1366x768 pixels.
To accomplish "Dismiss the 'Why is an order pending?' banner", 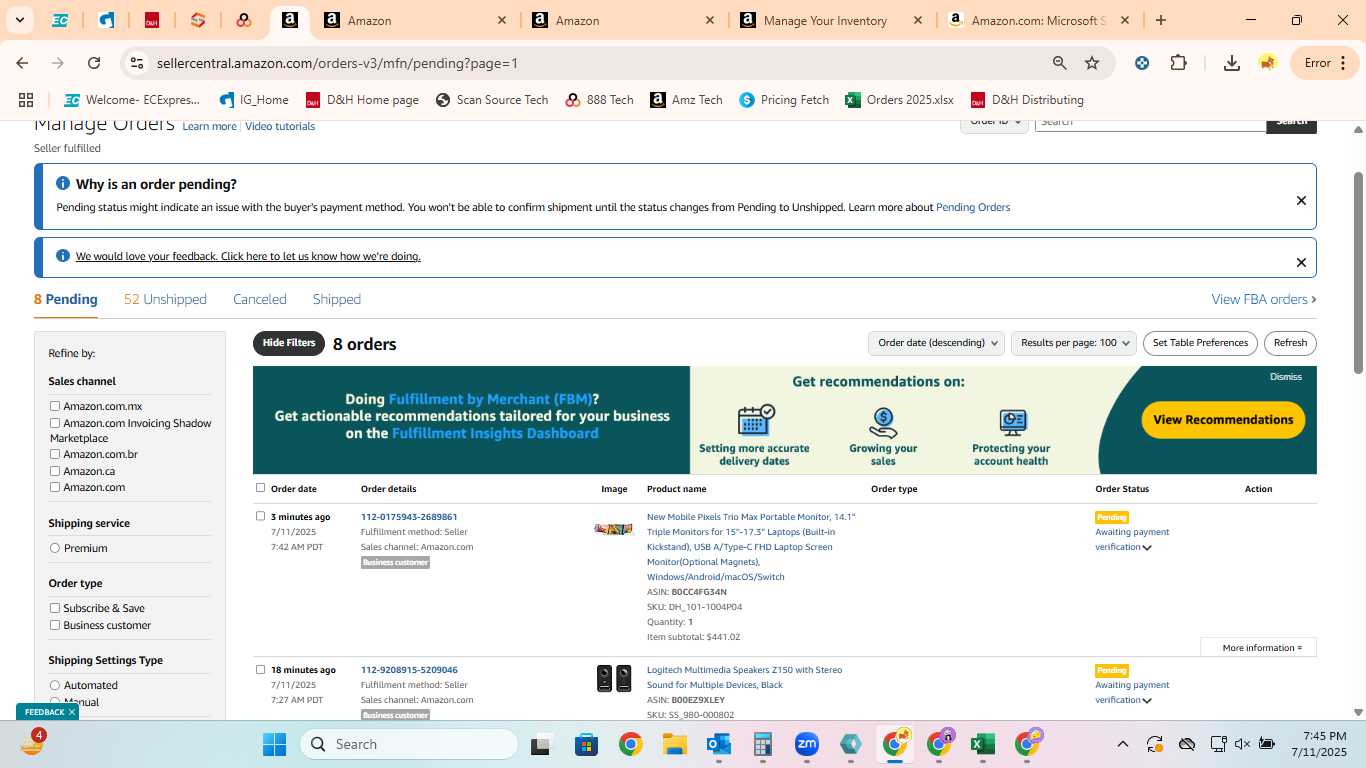I will [1301, 200].
